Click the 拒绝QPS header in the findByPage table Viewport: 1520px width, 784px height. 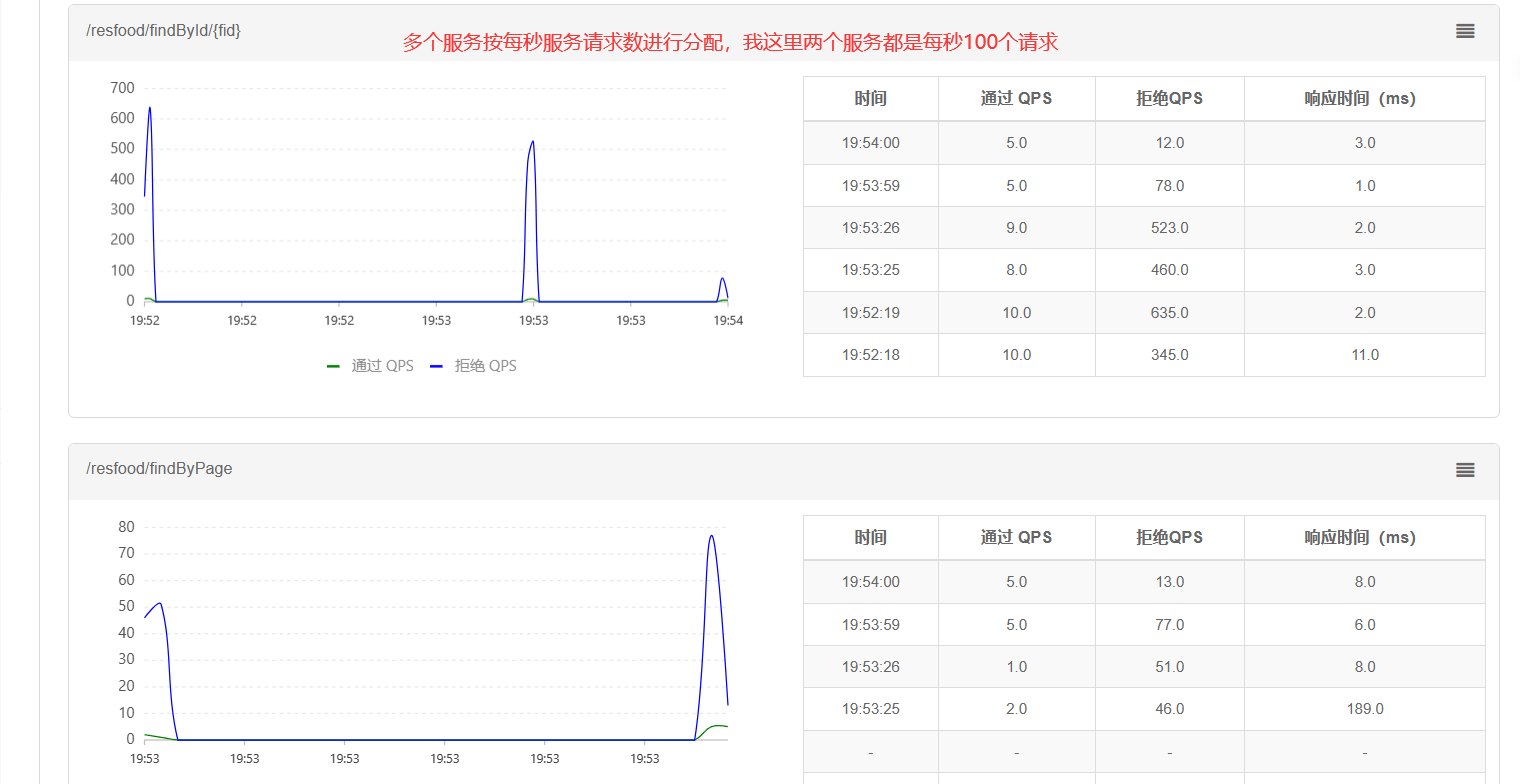click(x=1169, y=538)
